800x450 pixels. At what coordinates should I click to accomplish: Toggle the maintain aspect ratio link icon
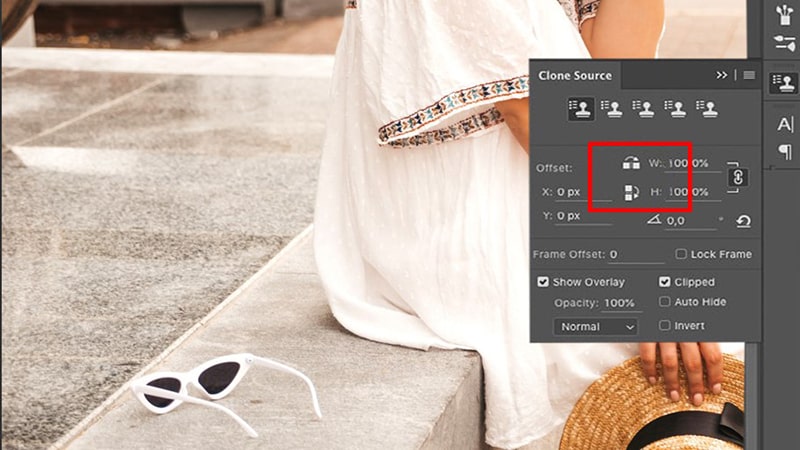pyautogui.click(x=738, y=177)
